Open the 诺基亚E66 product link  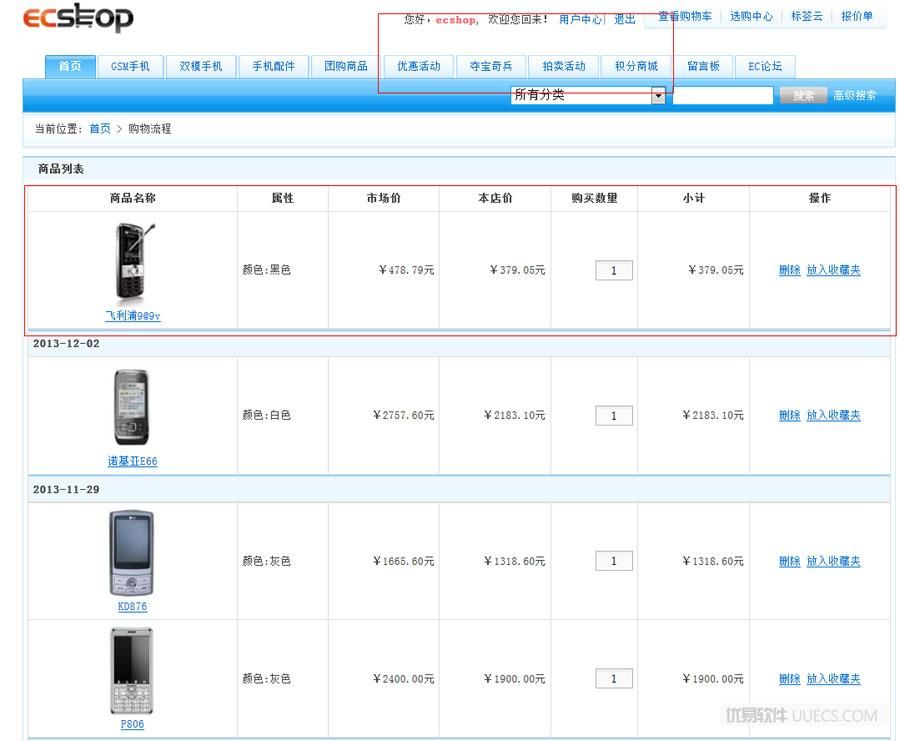(133, 461)
